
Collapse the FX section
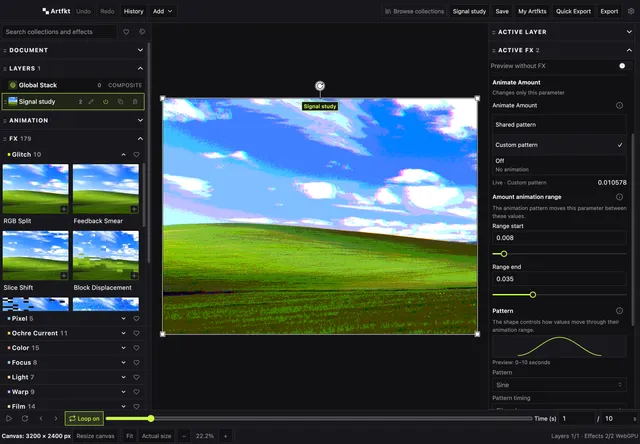(140, 139)
